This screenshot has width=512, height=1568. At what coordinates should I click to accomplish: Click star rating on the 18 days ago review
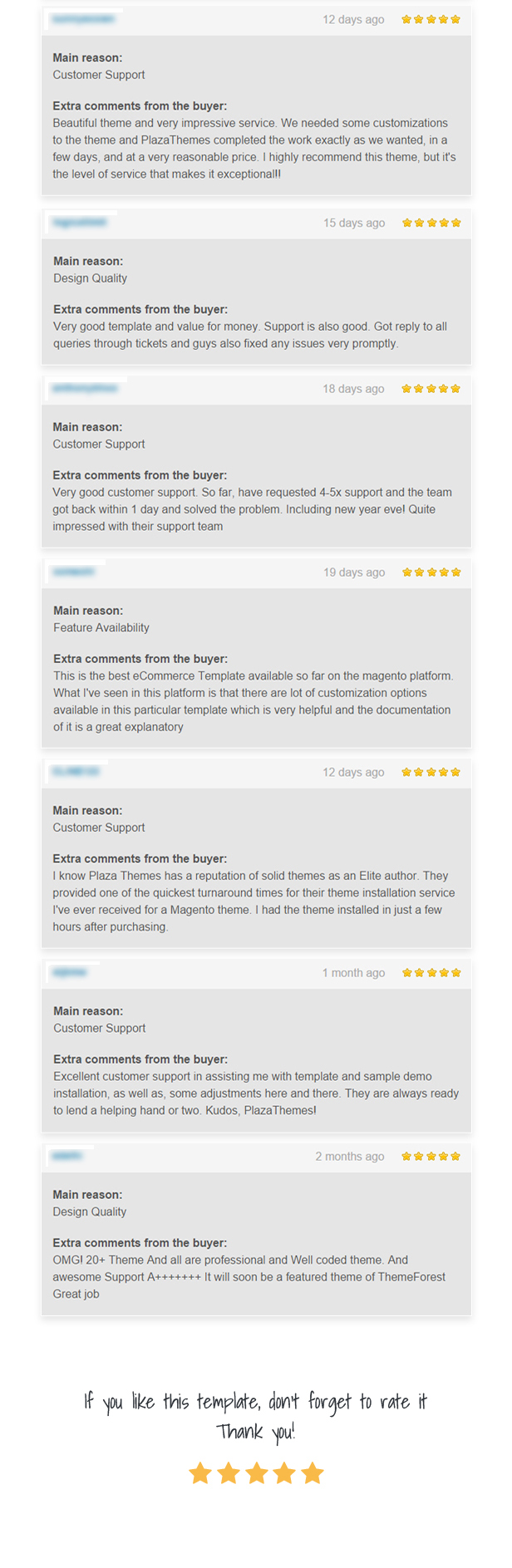point(431,388)
